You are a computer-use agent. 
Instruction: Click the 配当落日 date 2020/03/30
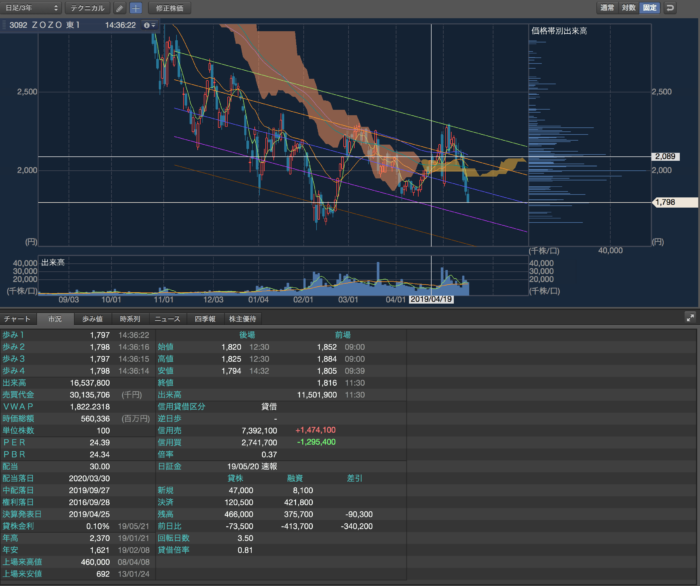point(89,478)
